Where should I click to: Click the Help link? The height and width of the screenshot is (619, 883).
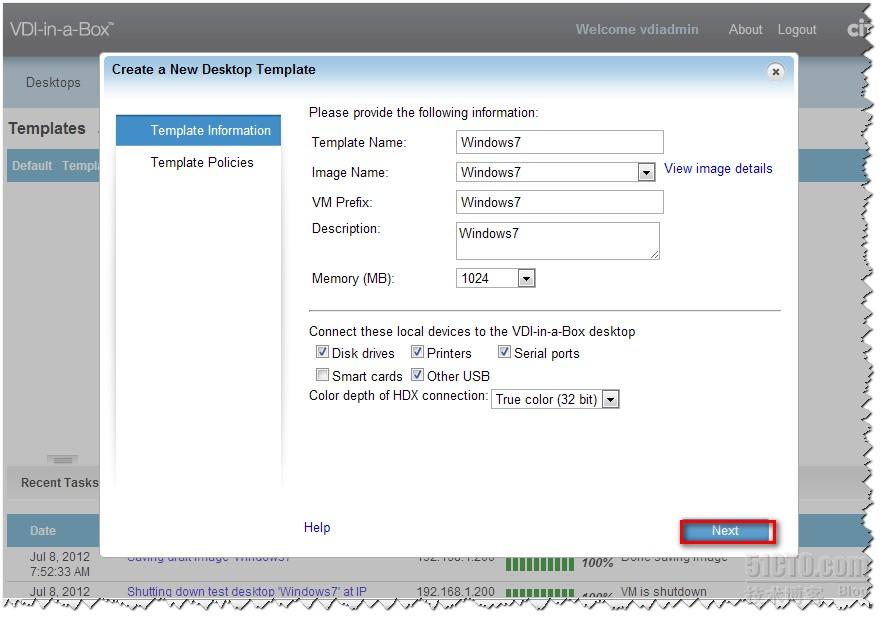[x=317, y=527]
